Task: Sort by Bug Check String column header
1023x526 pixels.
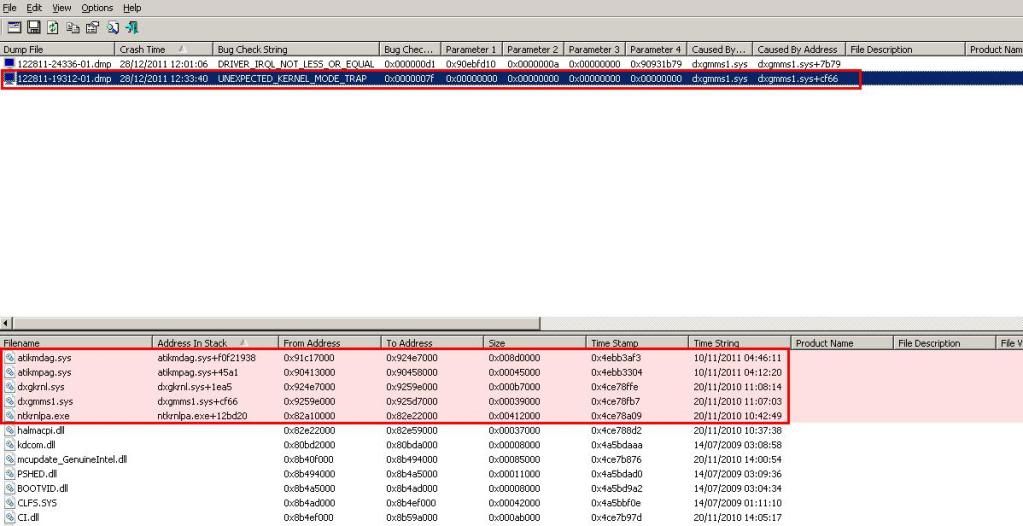Action: point(295,49)
